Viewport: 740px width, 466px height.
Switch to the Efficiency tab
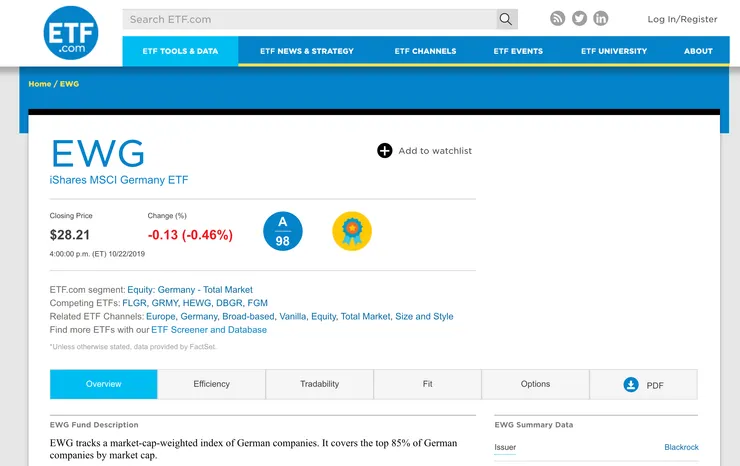coord(211,384)
